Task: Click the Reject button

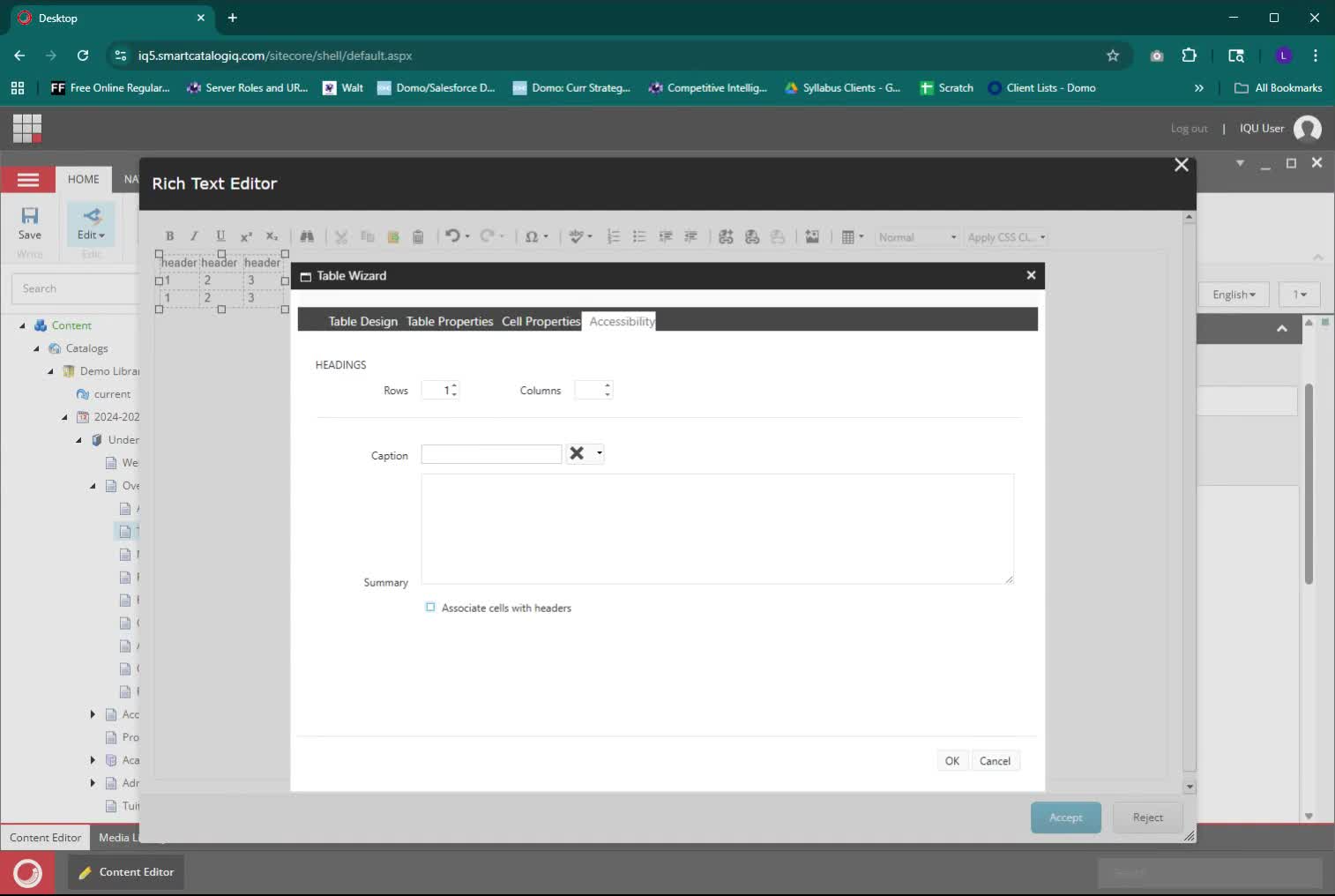Action: (x=1147, y=818)
